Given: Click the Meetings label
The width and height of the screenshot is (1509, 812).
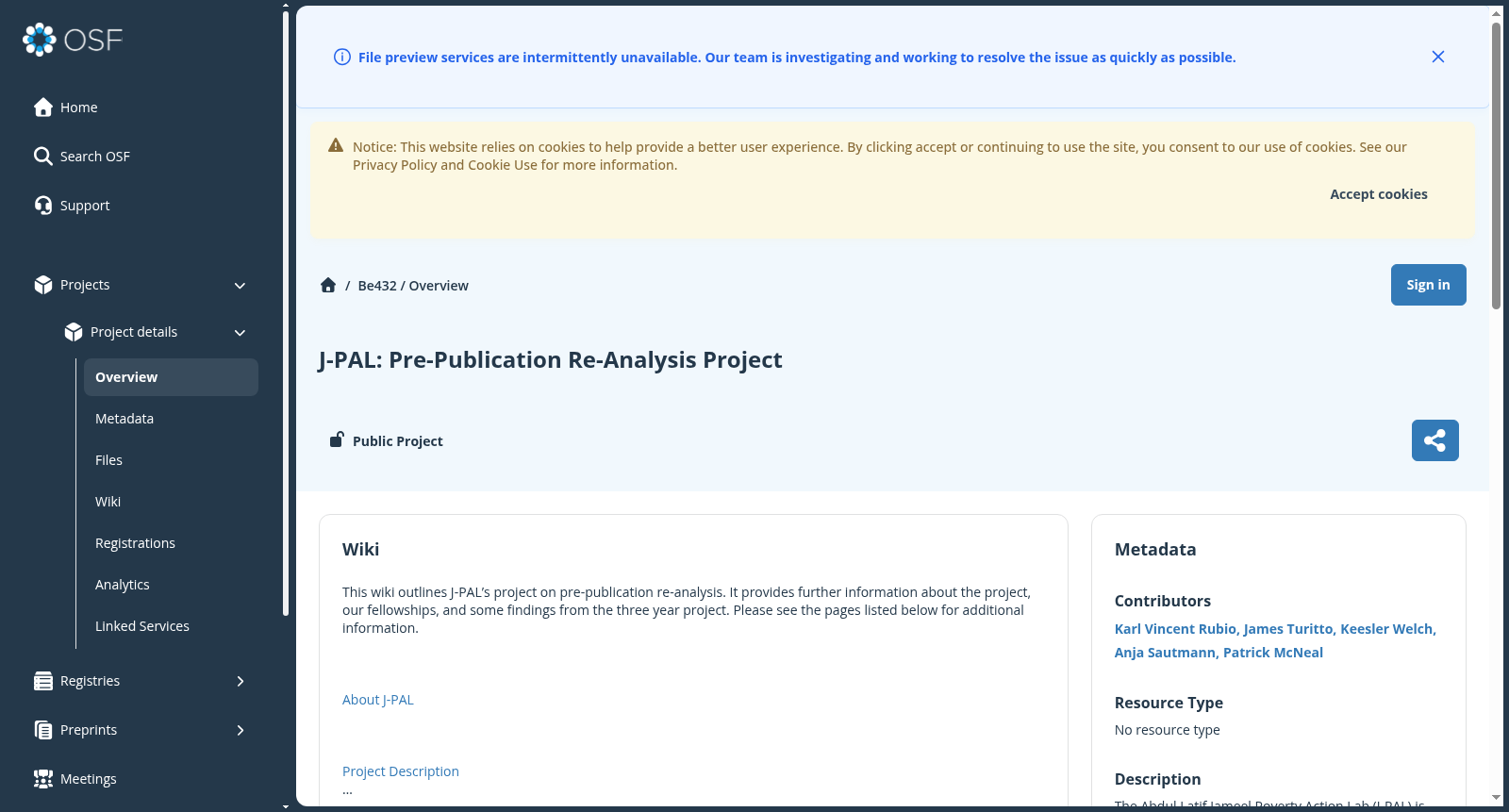Looking at the screenshot, I should click(89, 779).
